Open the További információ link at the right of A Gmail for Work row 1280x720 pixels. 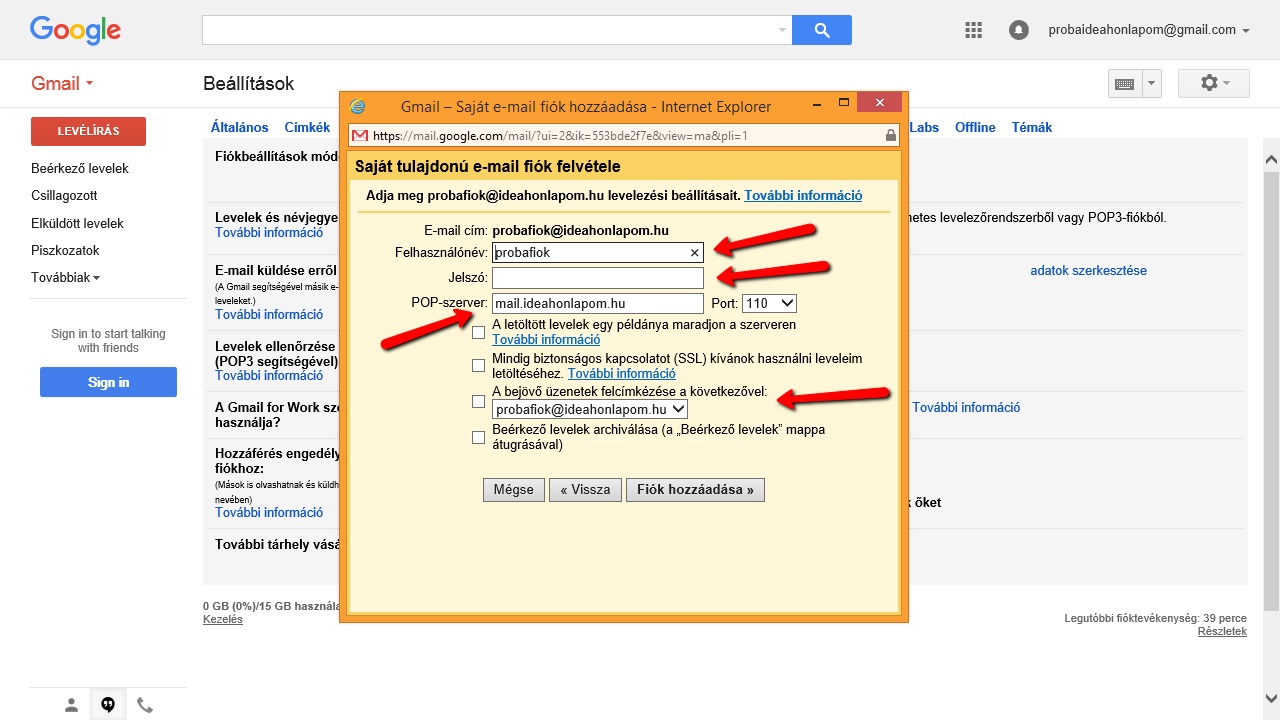coord(966,408)
